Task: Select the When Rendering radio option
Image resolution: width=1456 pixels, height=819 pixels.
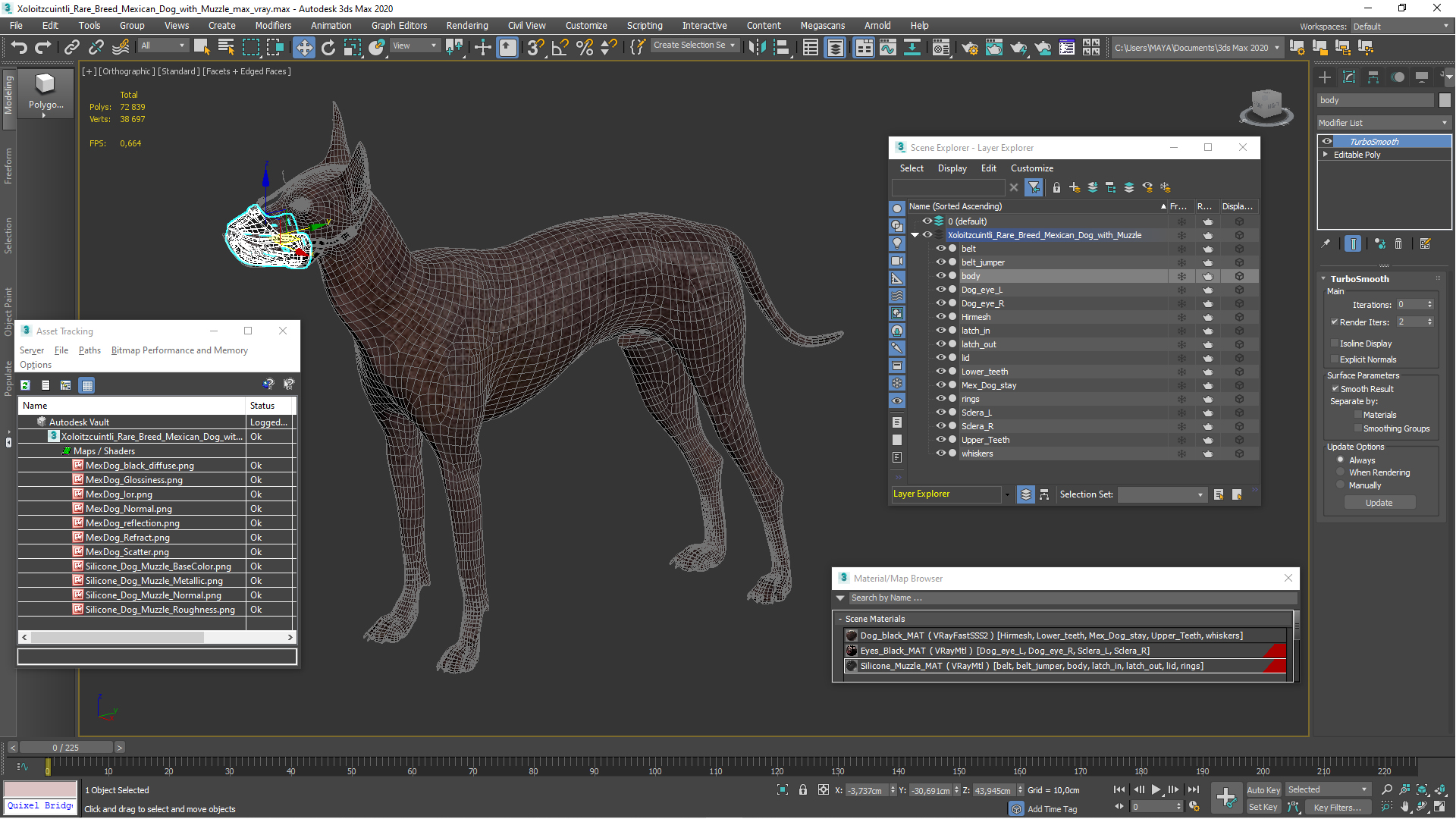Action: pos(1341,472)
